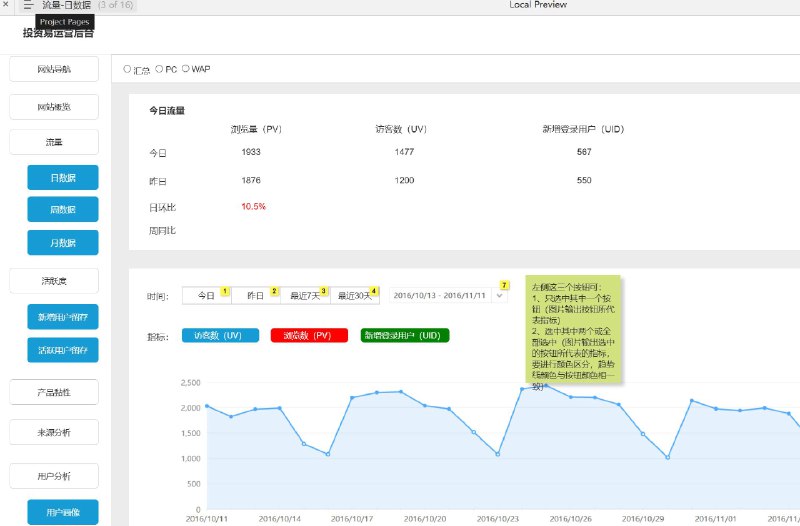Open the 网站概览 sidebar item
Image resolution: width=800 pixels, height=526 pixels.
54,107
